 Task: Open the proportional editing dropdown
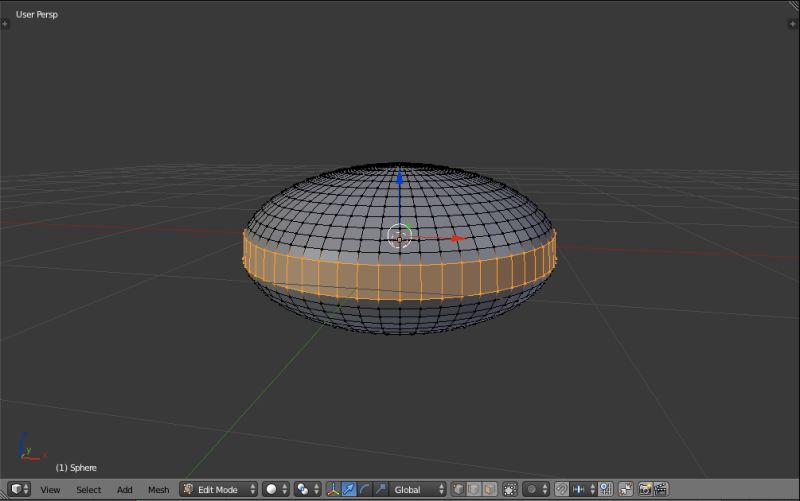pyautogui.click(x=535, y=489)
